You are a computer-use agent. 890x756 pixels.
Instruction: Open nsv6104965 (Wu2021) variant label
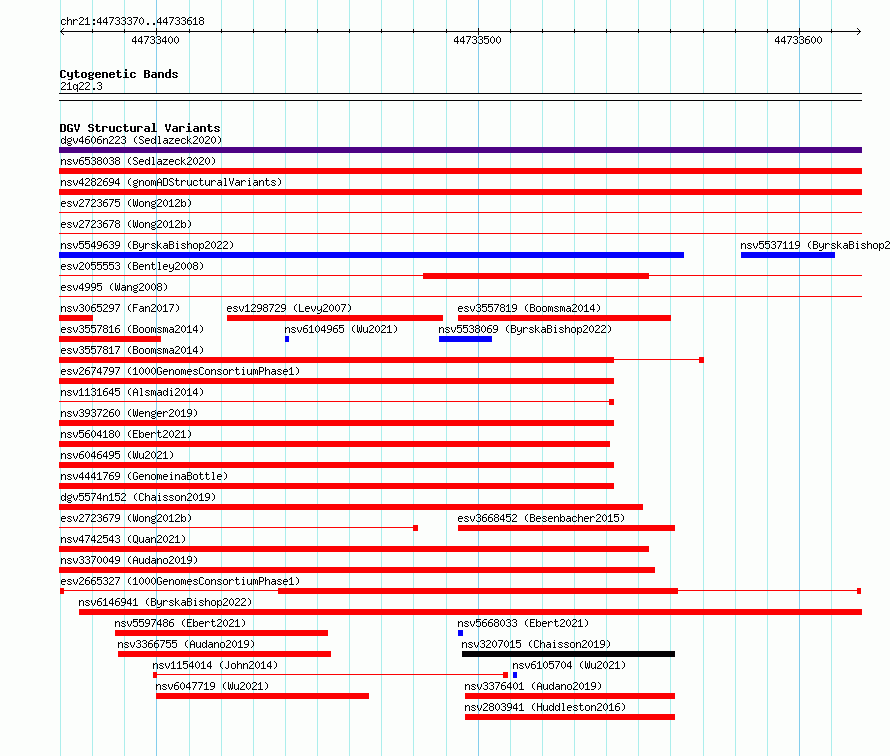[x=341, y=329]
